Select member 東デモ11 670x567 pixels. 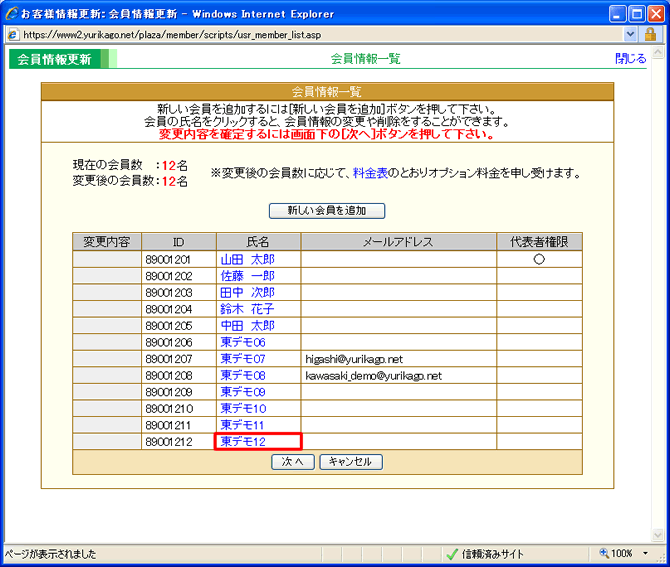point(242,425)
